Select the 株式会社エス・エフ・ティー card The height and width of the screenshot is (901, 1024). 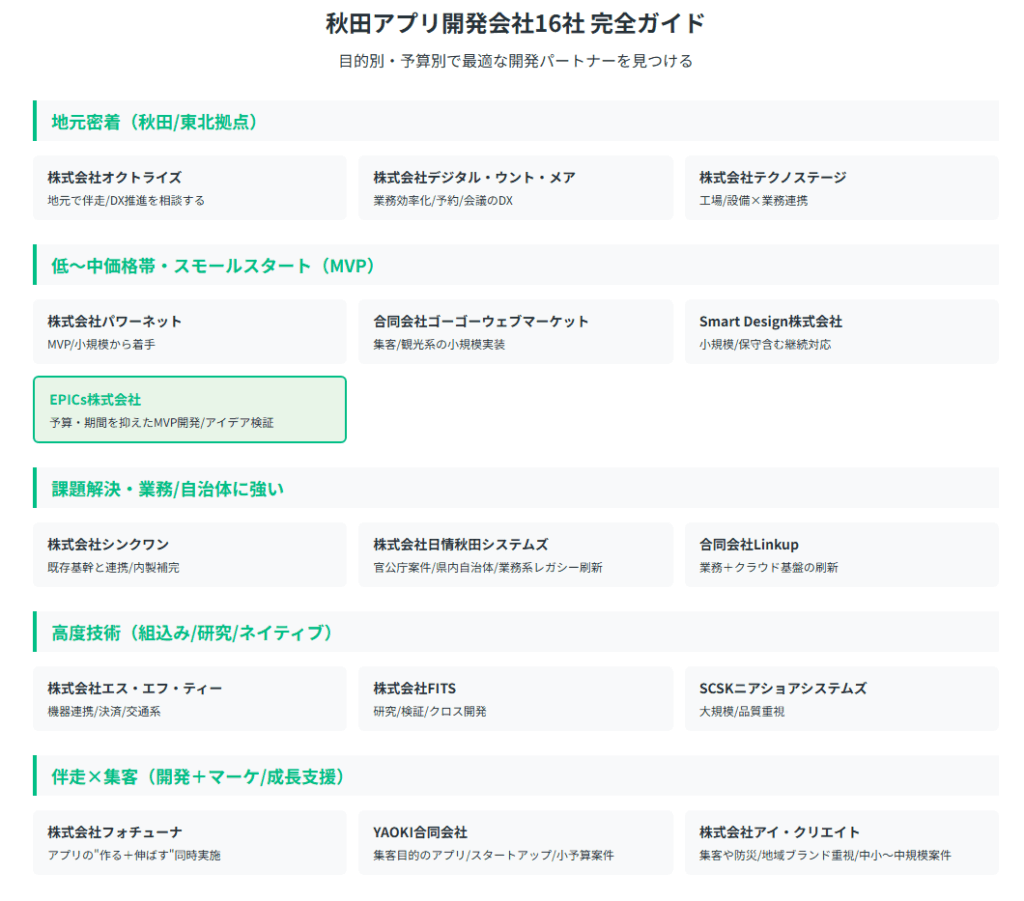[190, 699]
